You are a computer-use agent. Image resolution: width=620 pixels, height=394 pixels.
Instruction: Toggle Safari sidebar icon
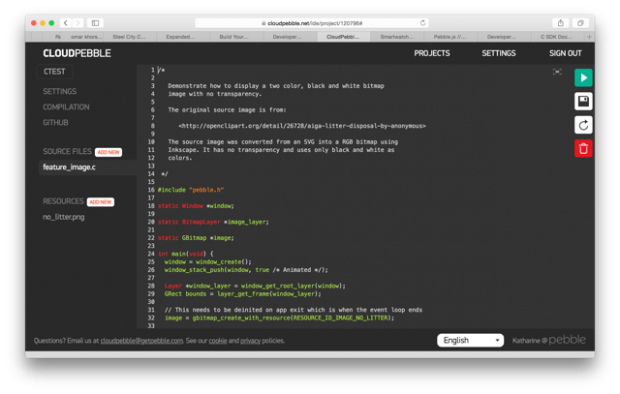click(x=95, y=23)
